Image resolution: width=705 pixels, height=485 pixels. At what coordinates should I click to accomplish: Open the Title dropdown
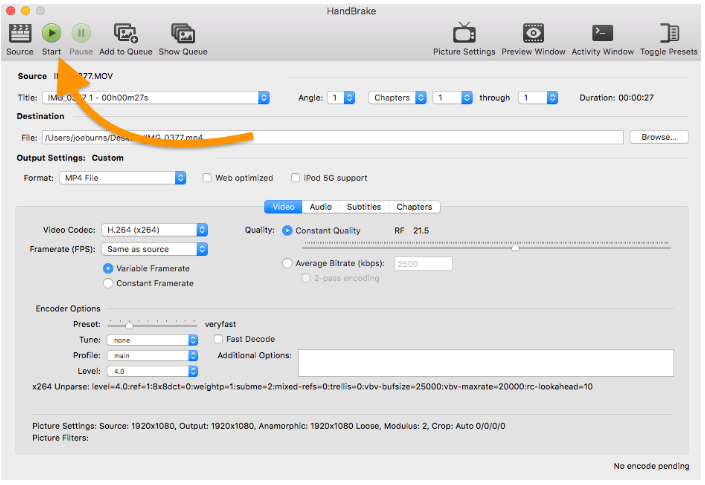(156, 98)
